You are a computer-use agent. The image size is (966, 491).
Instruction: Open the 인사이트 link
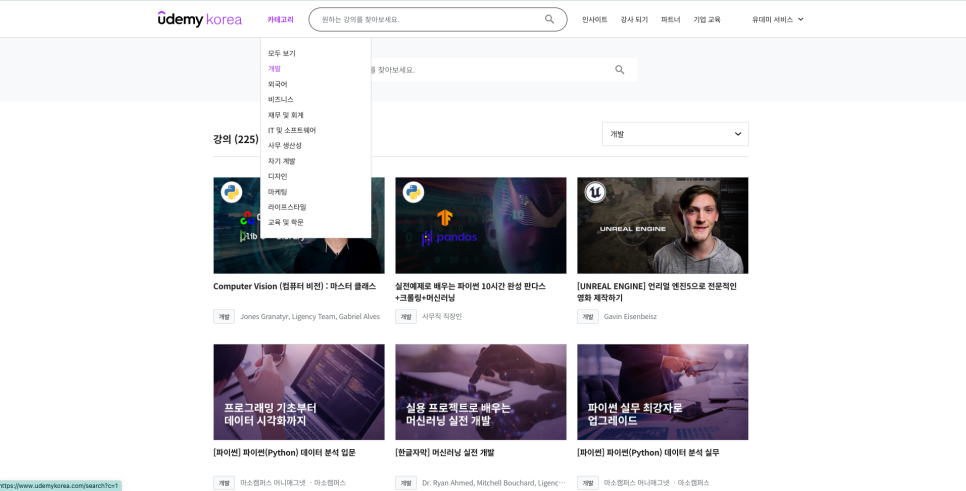(x=595, y=20)
